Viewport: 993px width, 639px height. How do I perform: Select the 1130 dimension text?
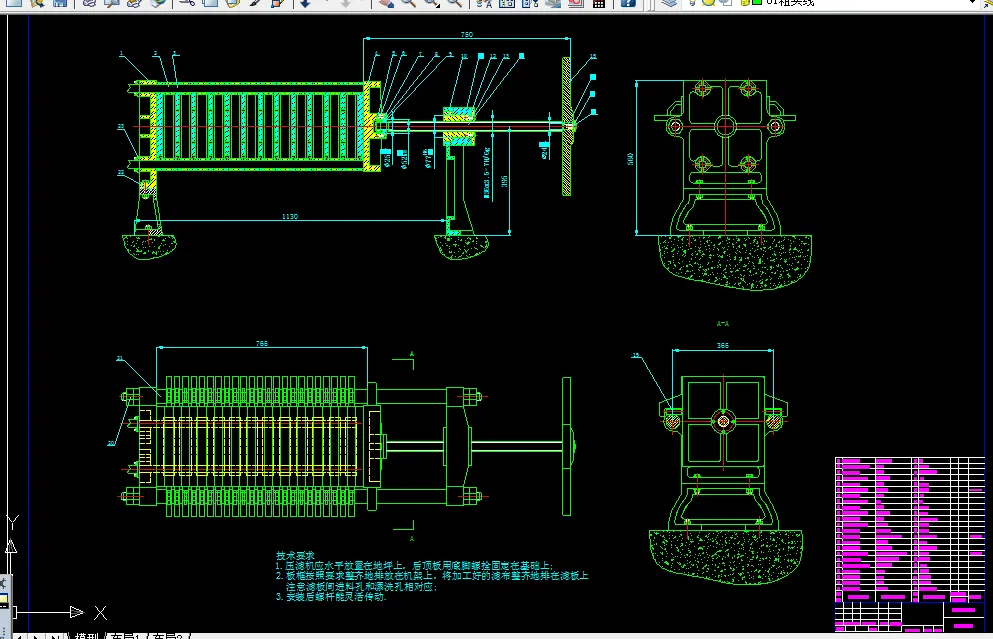(289, 217)
